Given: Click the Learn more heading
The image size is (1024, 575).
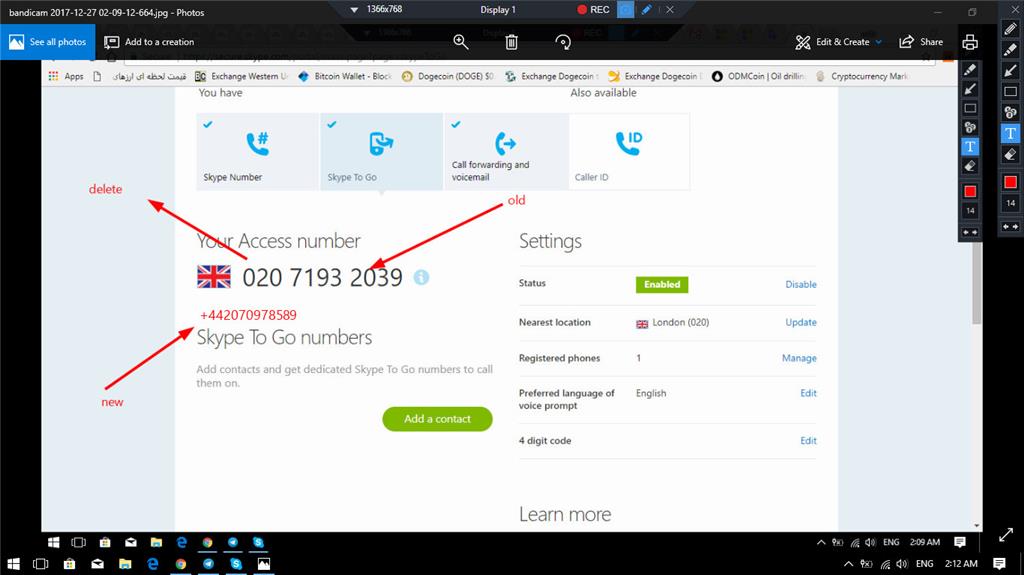Looking at the screenshot, I should (x=565, y=514).
